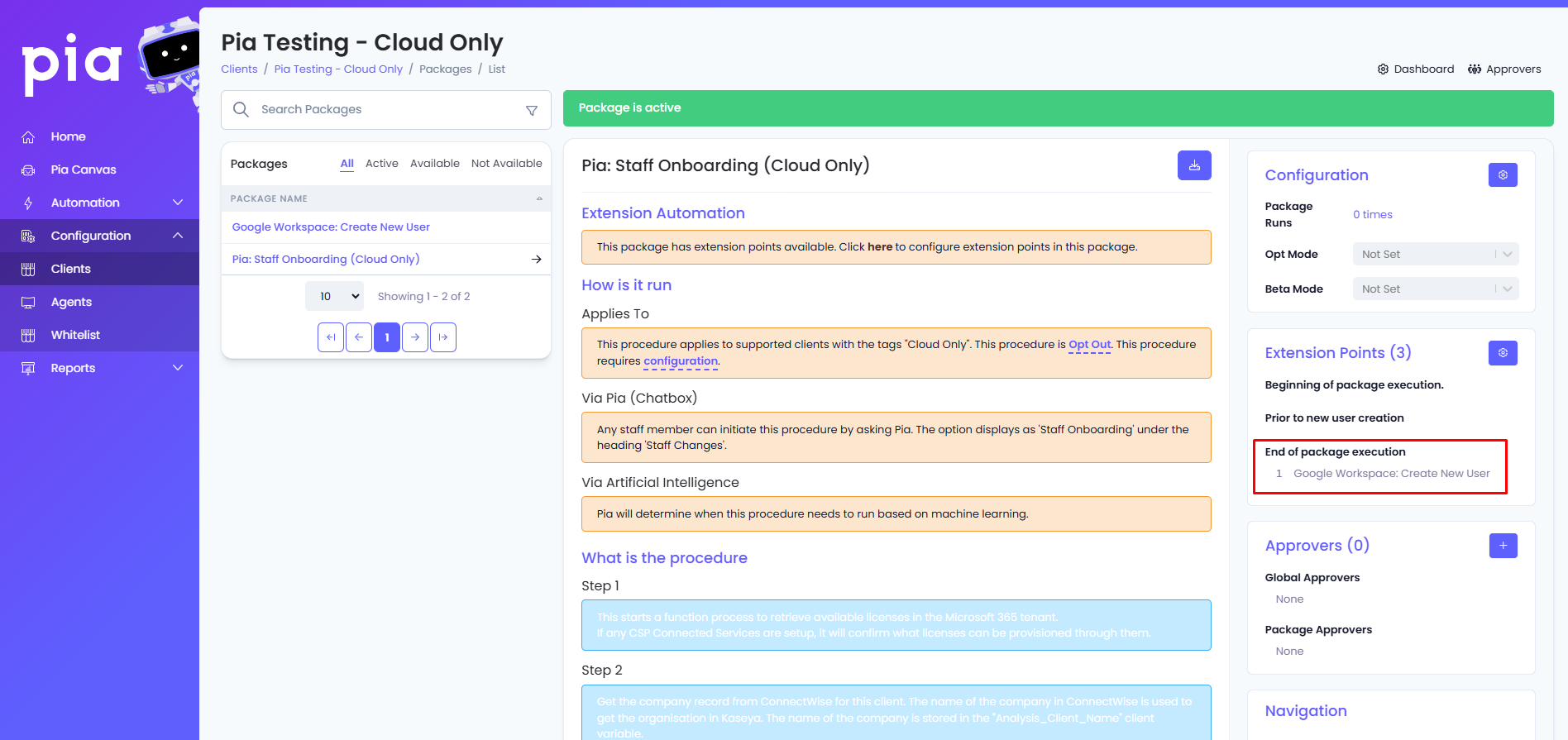Click the Package is active banner

click(1059, 108)
